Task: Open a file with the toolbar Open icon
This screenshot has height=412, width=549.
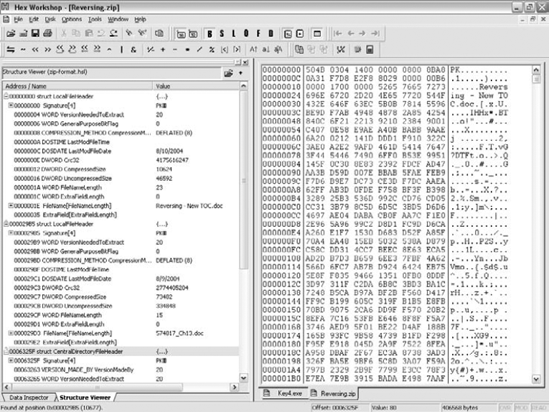Action: click(x=11, y=34)
